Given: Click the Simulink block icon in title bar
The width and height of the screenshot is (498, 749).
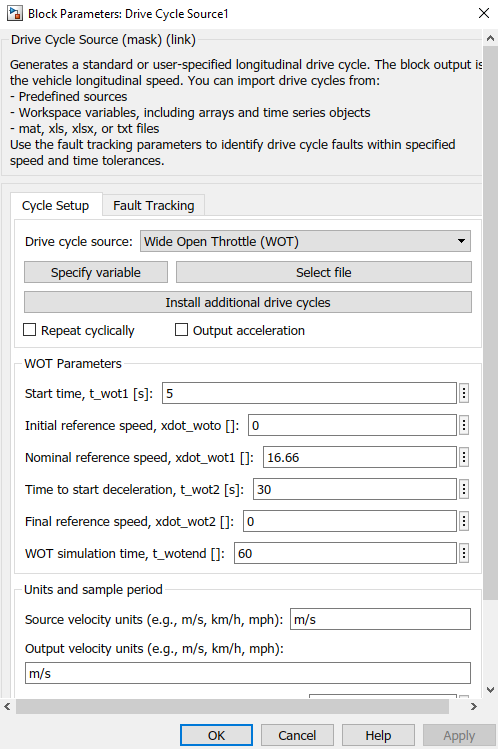Looking at the screenshot, I should (x=15, y=13).
